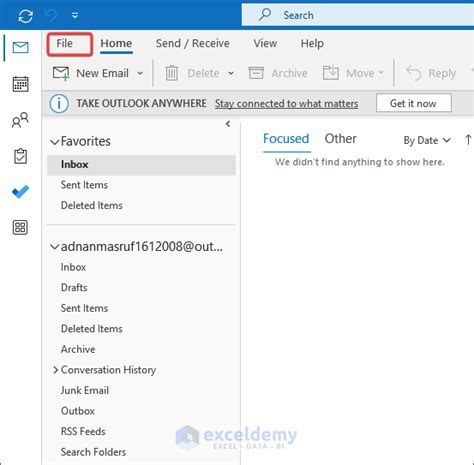The image size is (474, 465).
Task: Click the info icon in notification bar
Action: pyautogui.click(x=59, y=104)
